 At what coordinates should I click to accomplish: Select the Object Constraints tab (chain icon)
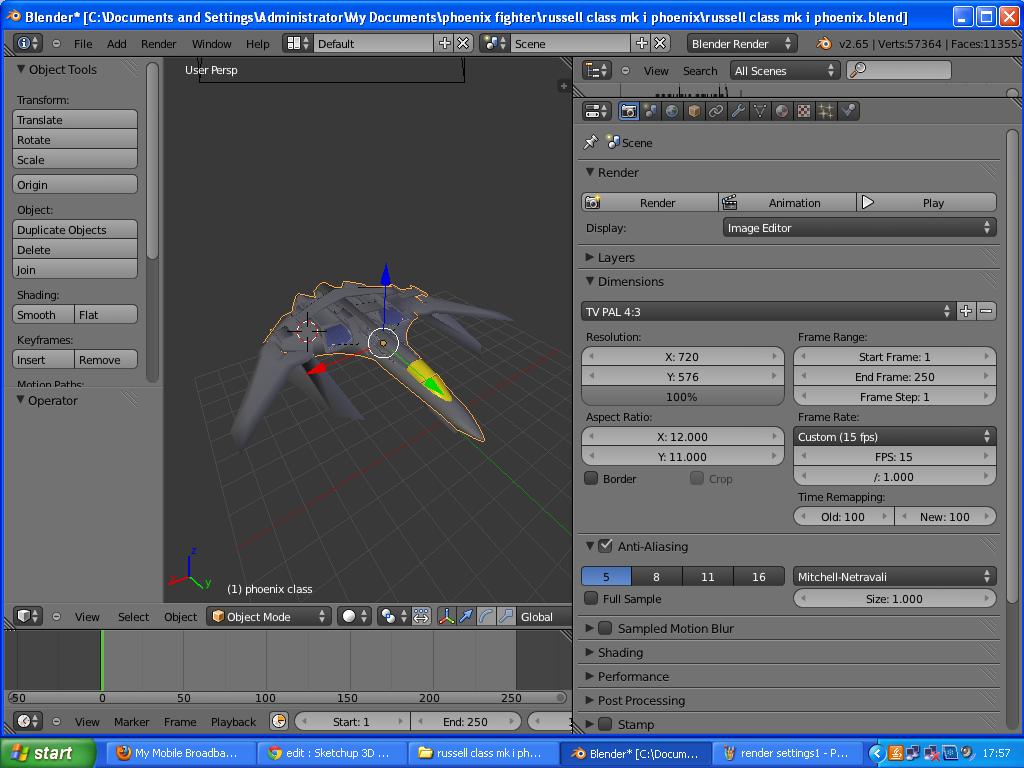pos(716,110)
